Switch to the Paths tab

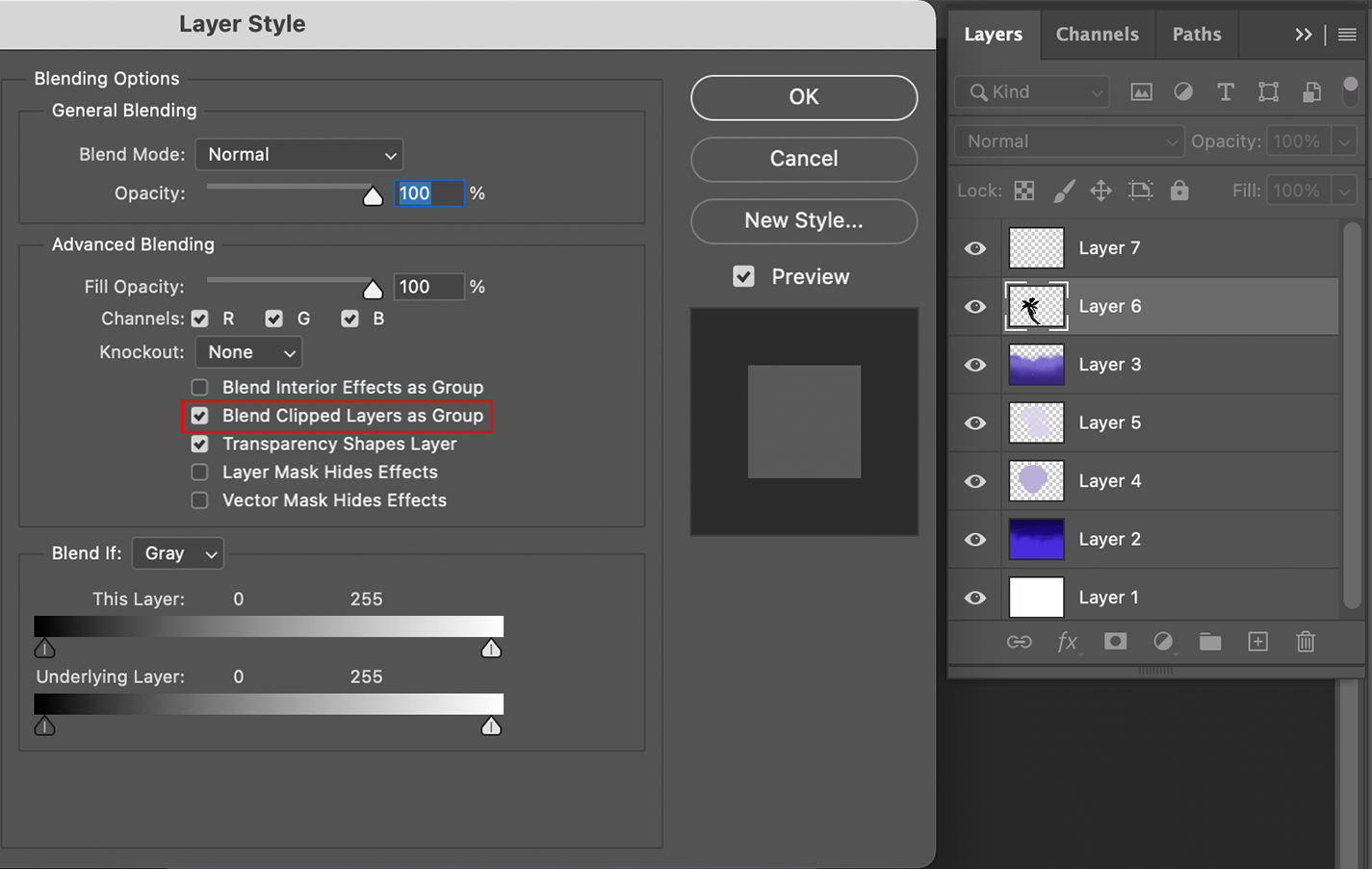tap(1196, 34)
